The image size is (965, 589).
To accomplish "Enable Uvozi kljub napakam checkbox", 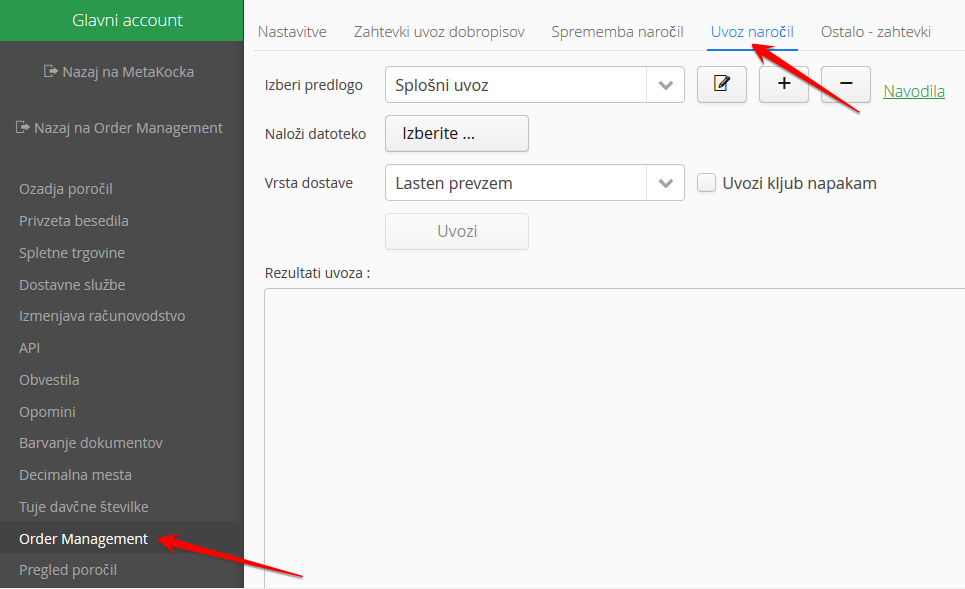I will [707, 183].
